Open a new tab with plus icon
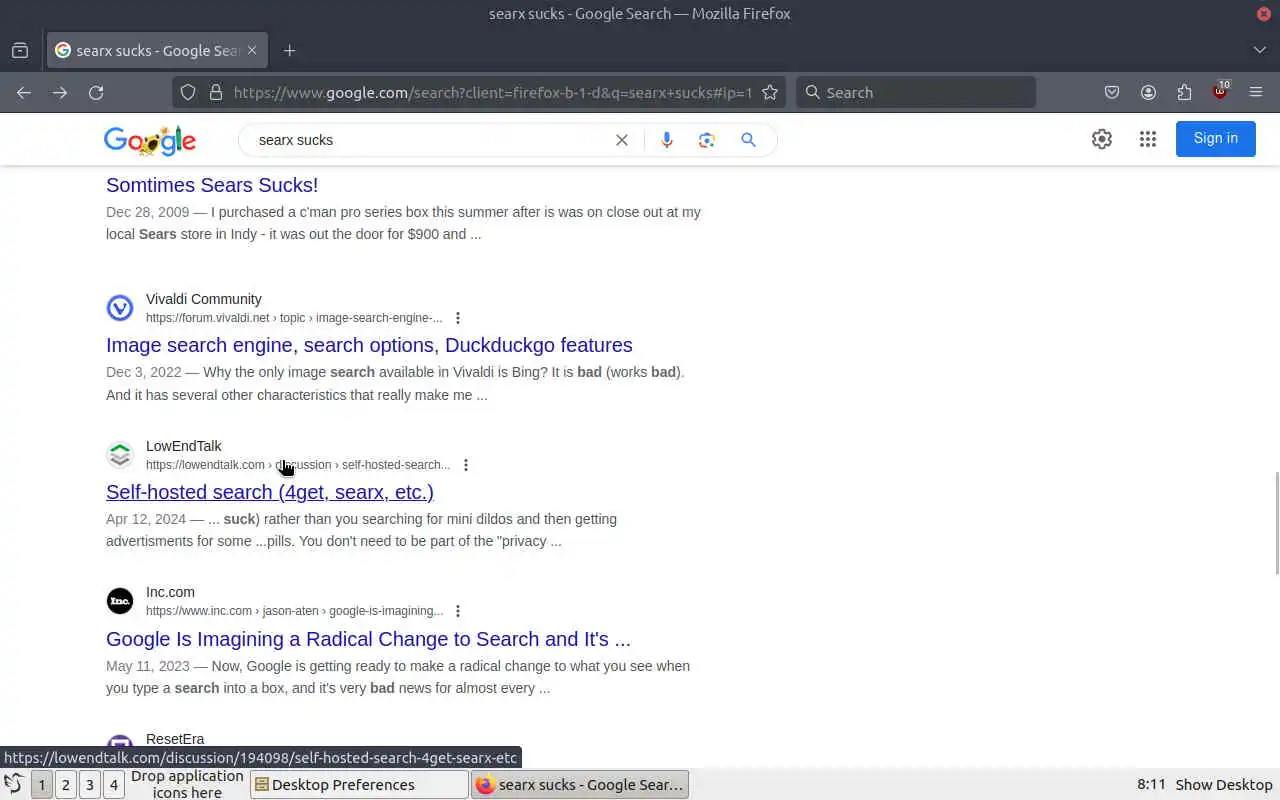The height and width of the screenshot is (800, 1280). click(x=289, y=50)
